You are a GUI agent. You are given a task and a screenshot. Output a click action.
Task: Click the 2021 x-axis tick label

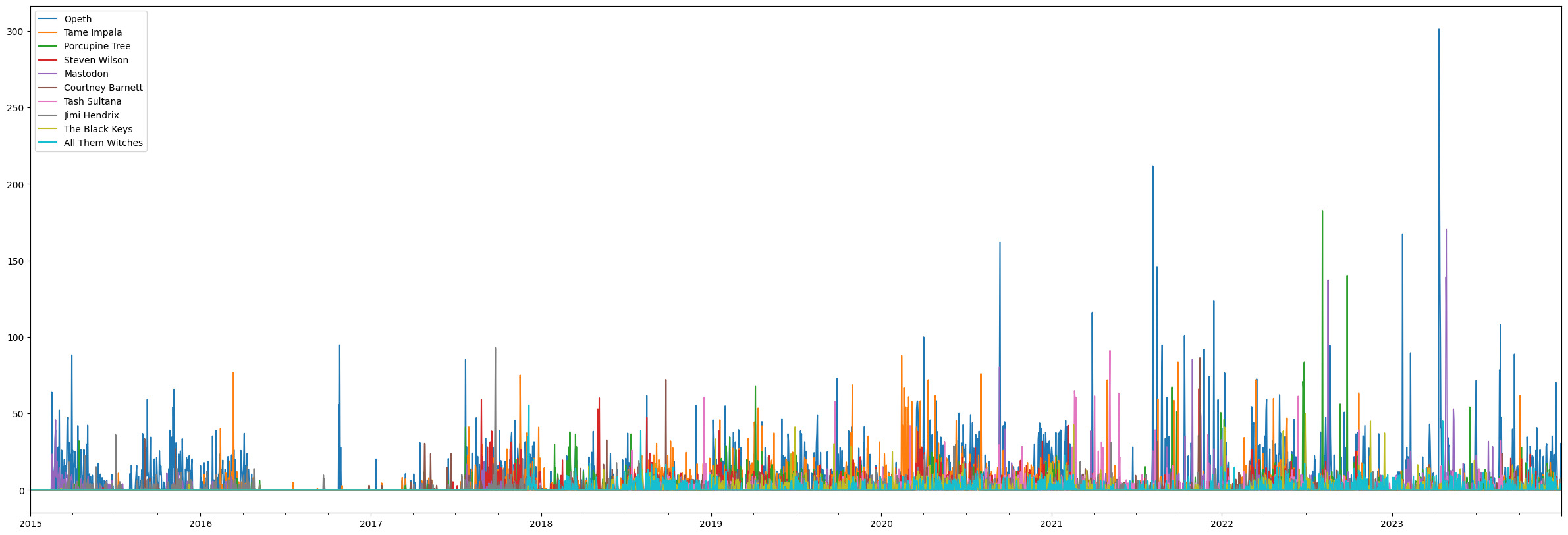click(x=1051, y=524)
